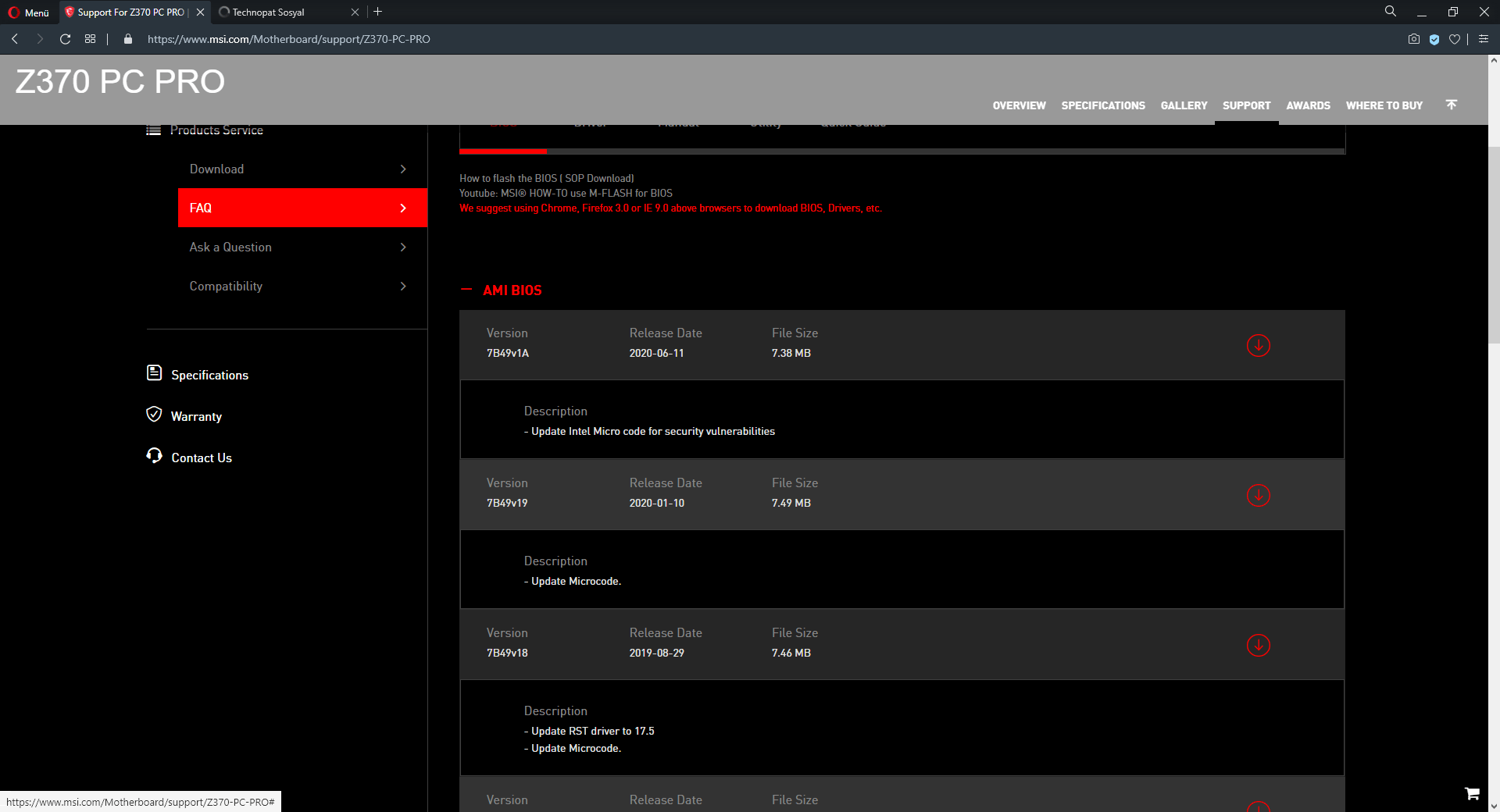Viewport: 1500px width, 812px height.
Task: Reload the current page
Action: click(x=66, y=39)
